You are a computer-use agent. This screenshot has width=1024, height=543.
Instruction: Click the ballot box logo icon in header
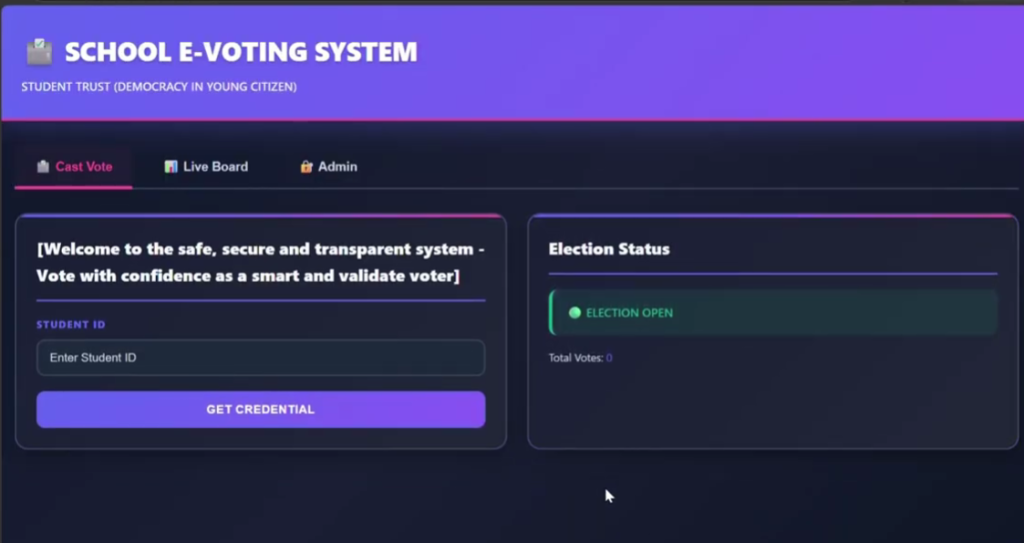(x=39, y=52)
